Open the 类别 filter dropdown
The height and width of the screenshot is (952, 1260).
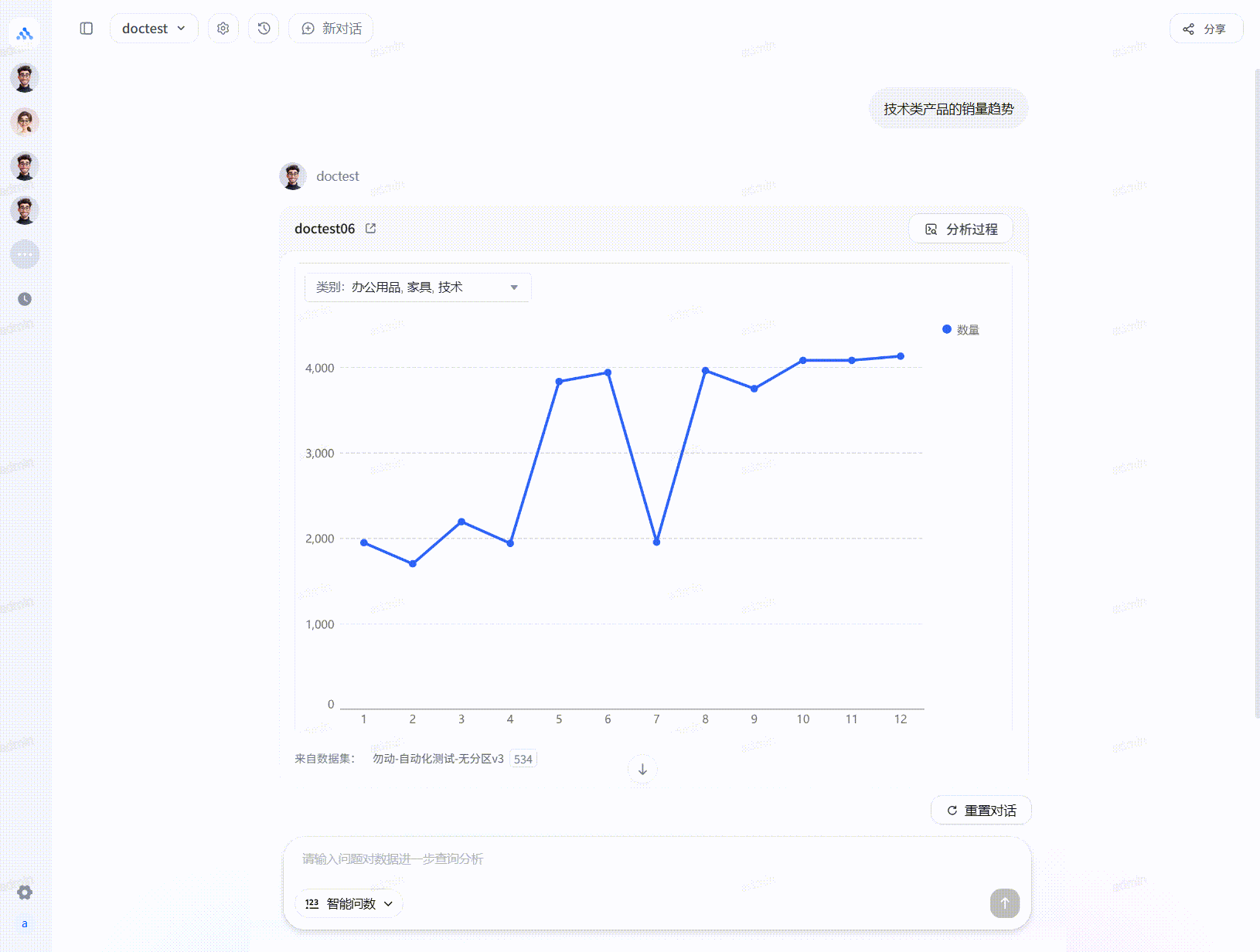click(417, 287)
